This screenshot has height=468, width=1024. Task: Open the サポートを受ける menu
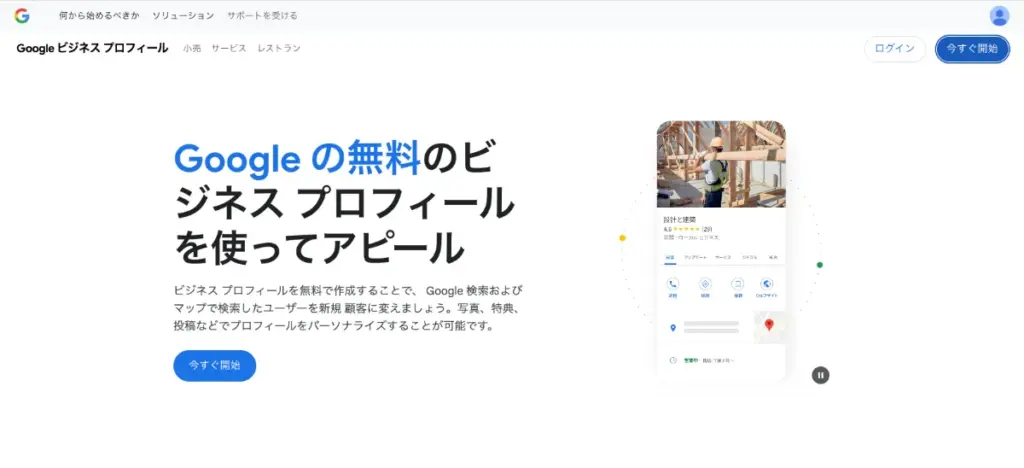[x=262, y=16]
